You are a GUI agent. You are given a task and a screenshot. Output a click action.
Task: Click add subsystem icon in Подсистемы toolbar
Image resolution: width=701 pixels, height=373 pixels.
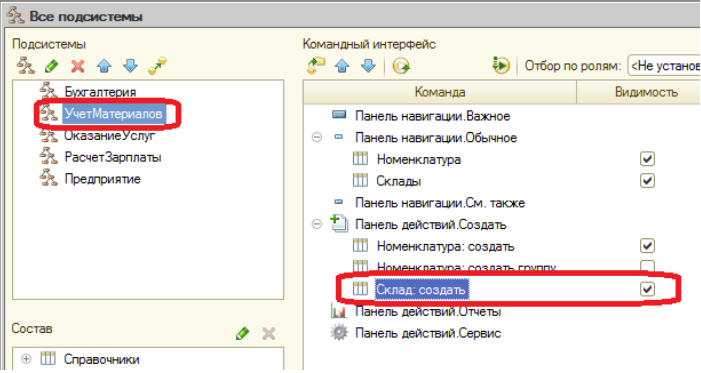[x=25, y=66]
